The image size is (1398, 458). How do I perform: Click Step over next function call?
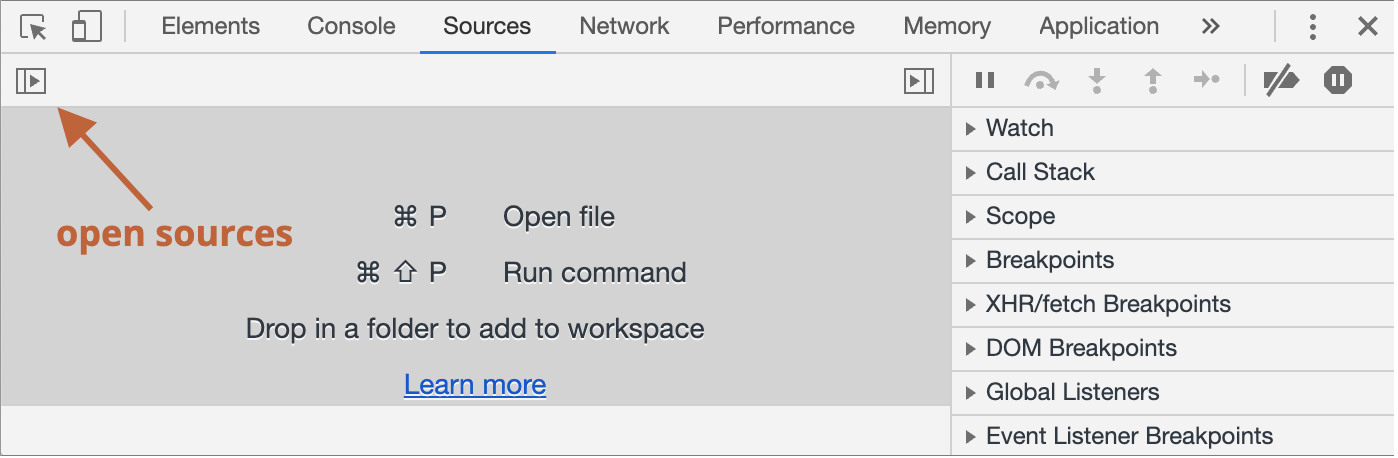tap(1041, 81)
